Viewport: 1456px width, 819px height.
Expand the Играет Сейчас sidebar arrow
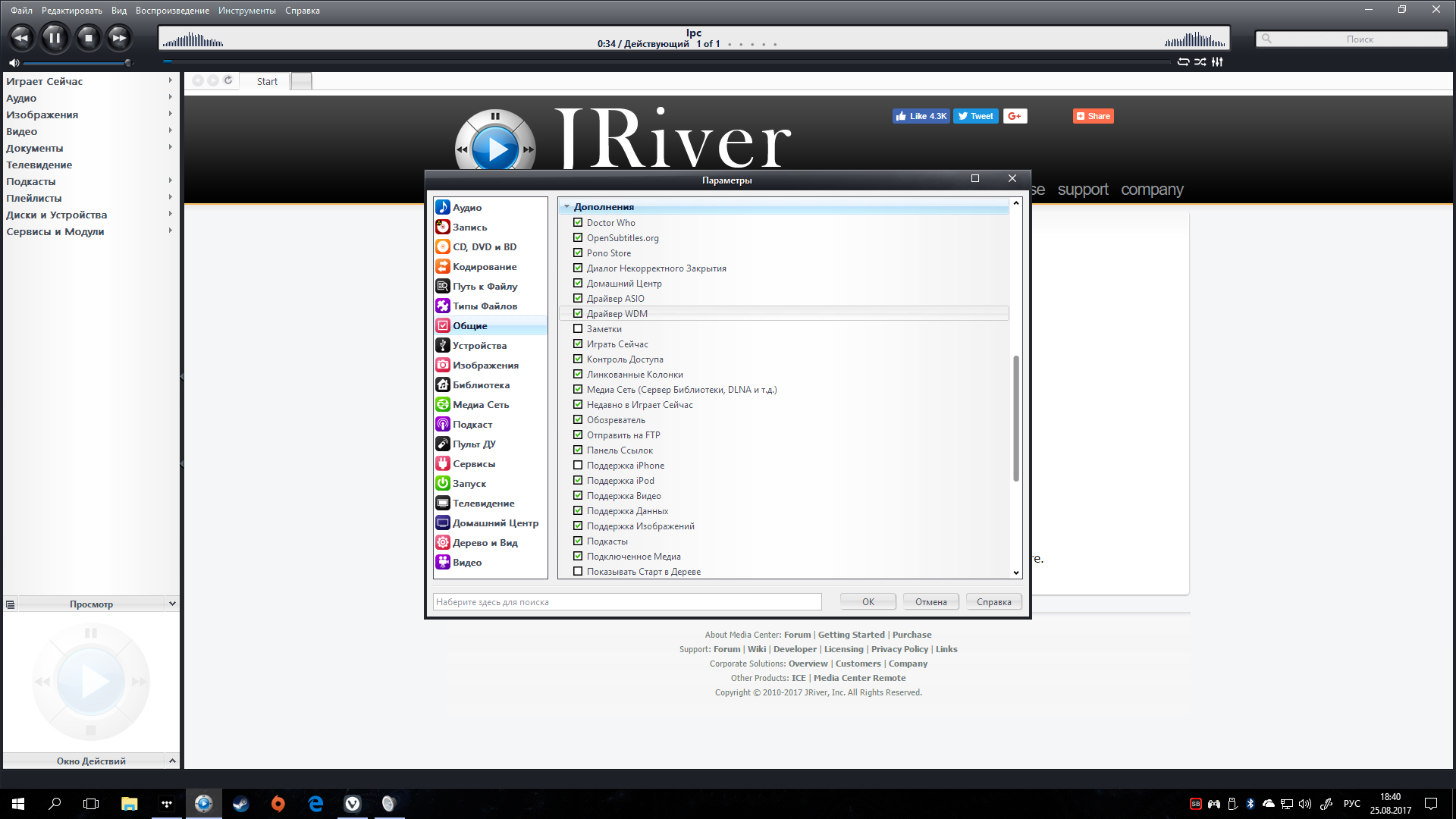coord(170,80)
